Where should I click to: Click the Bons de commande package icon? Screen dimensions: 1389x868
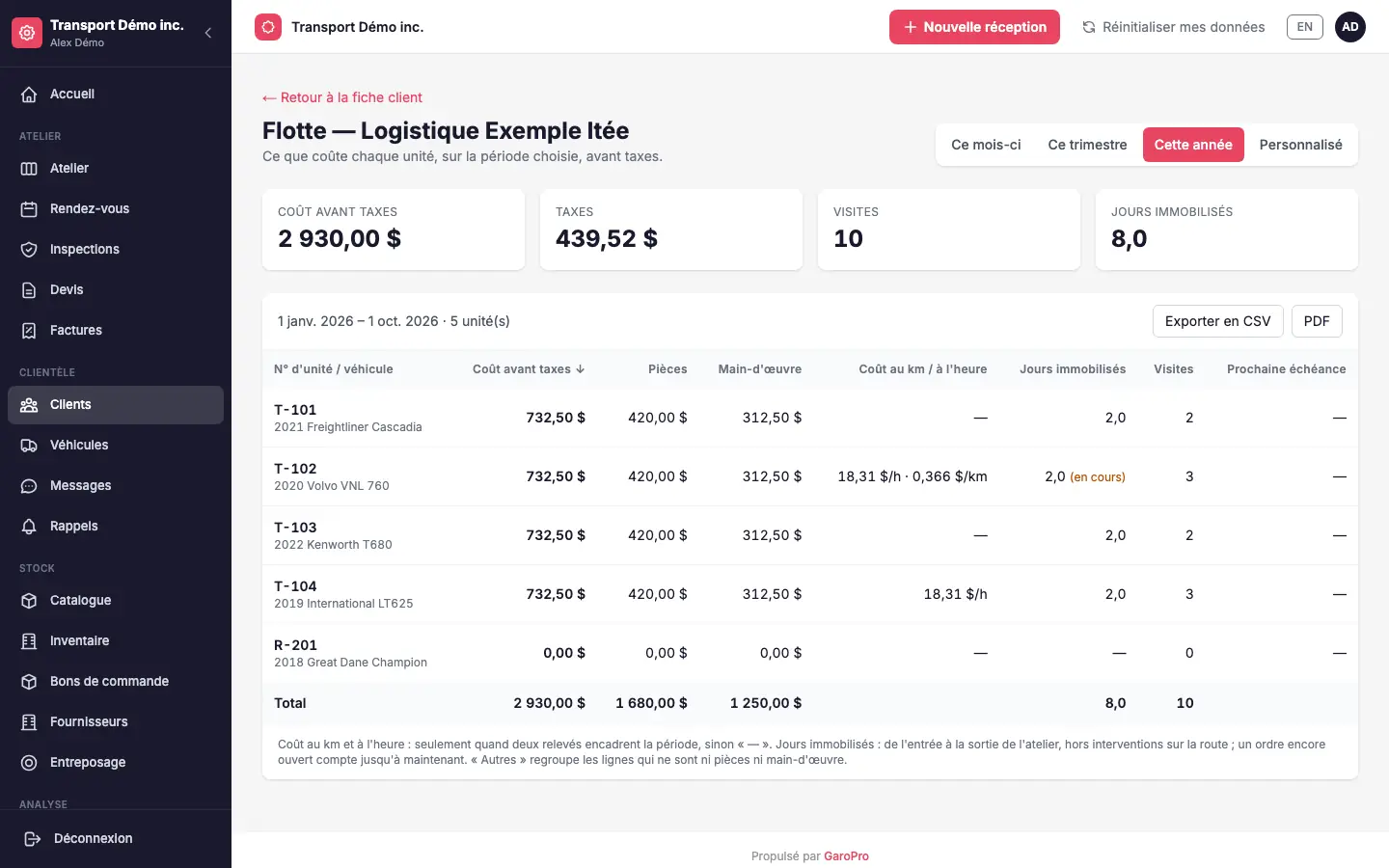pyautogui.click(x=29, y=682)
